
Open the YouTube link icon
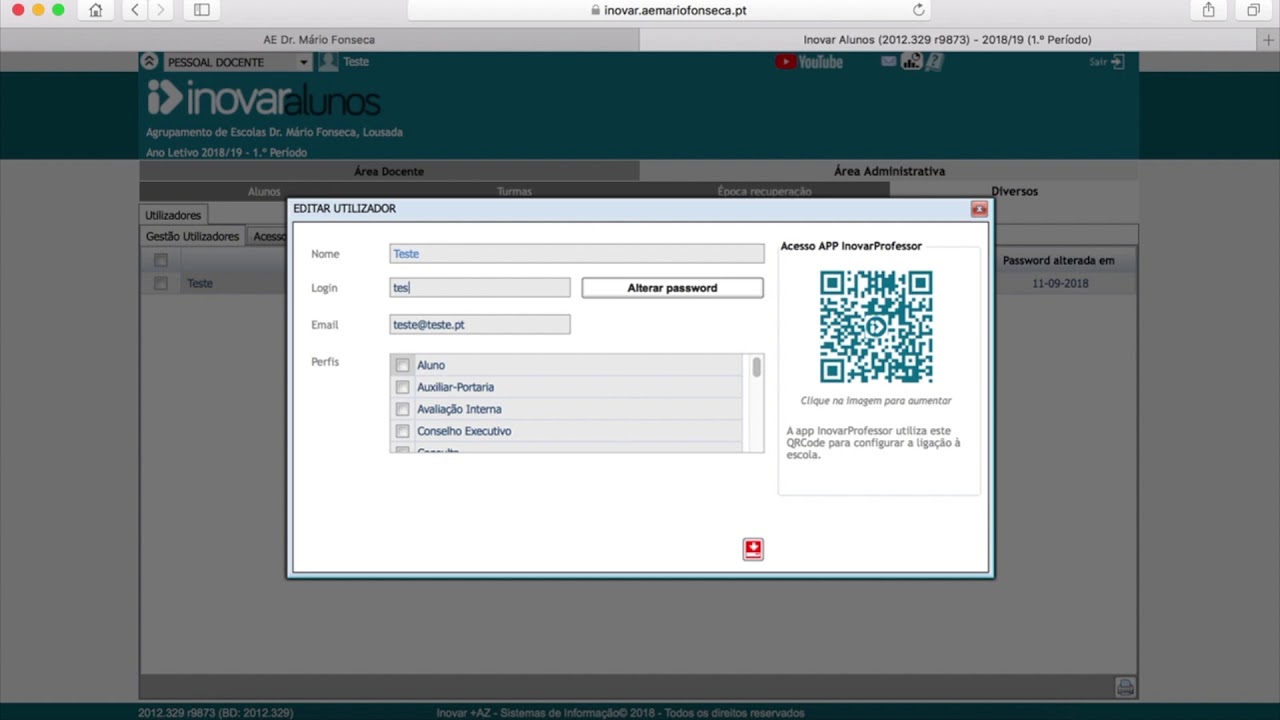tap(809, 62)
